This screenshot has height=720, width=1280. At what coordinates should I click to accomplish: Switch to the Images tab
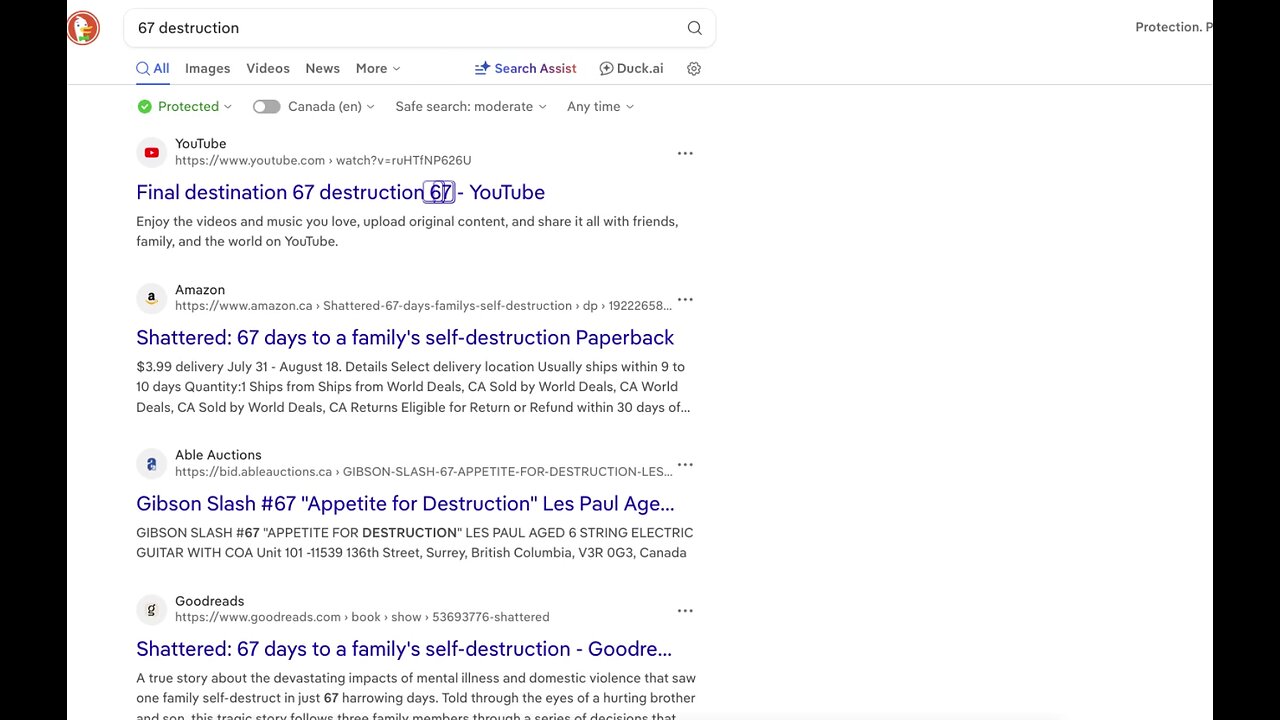(207, 69)
